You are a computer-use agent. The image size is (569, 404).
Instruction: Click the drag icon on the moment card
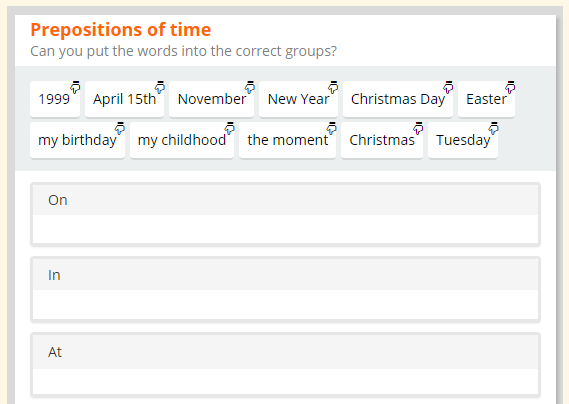point(331,128)
